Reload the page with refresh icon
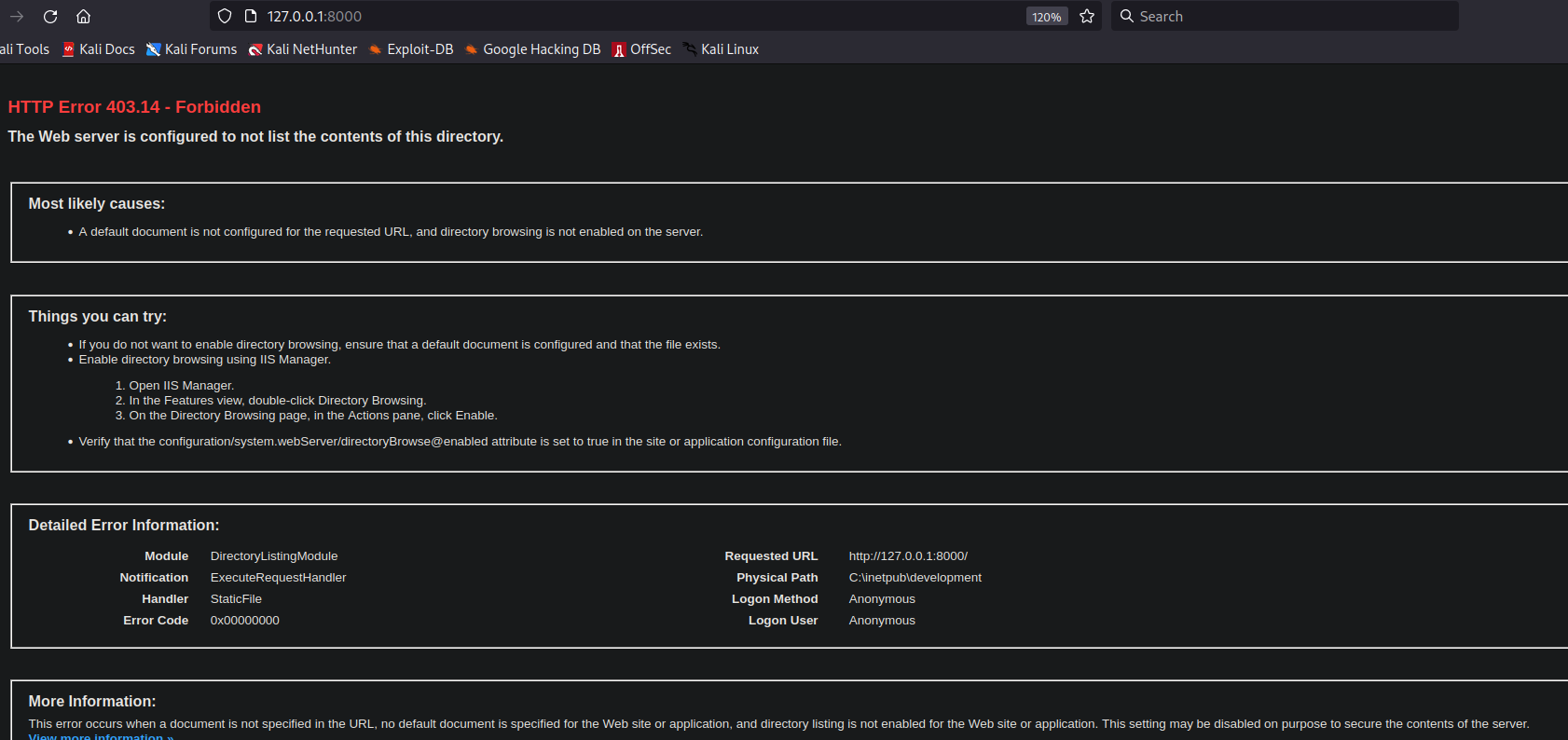 pyautogui.click(x=50, y=17)
